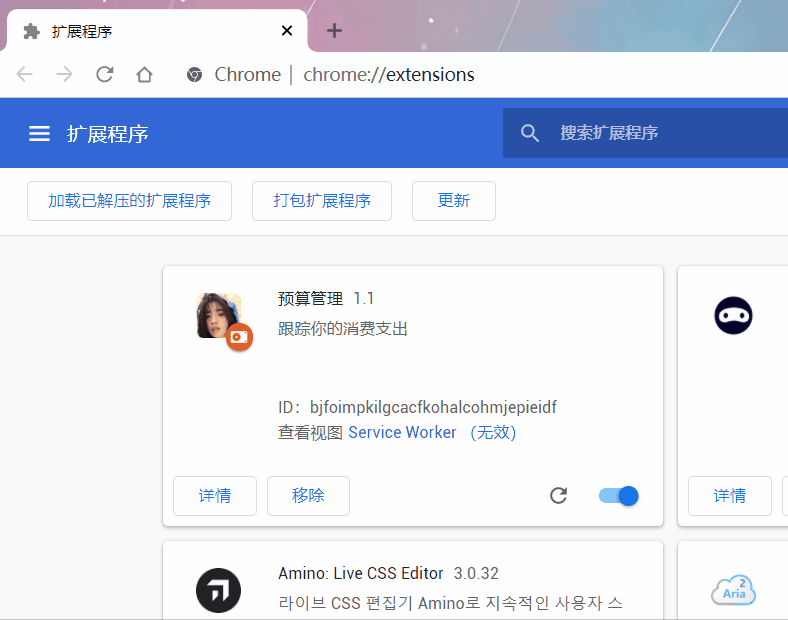Screen dimensions: 788x620
Task: Open the home page icon
Action: click(144, 74)
